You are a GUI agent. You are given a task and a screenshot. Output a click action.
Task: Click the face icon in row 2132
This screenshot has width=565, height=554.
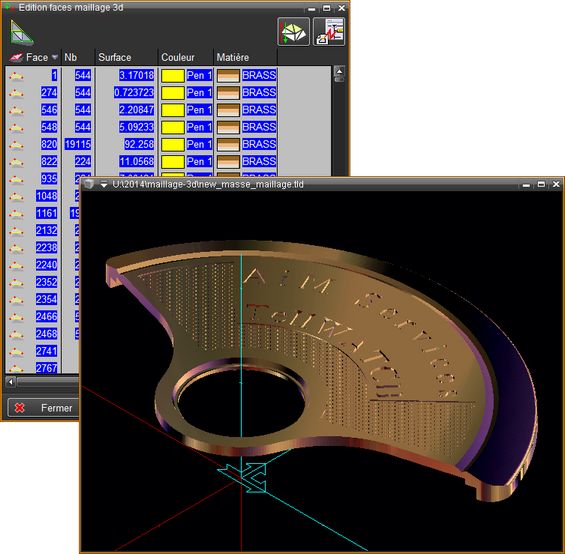coord(16,231)
